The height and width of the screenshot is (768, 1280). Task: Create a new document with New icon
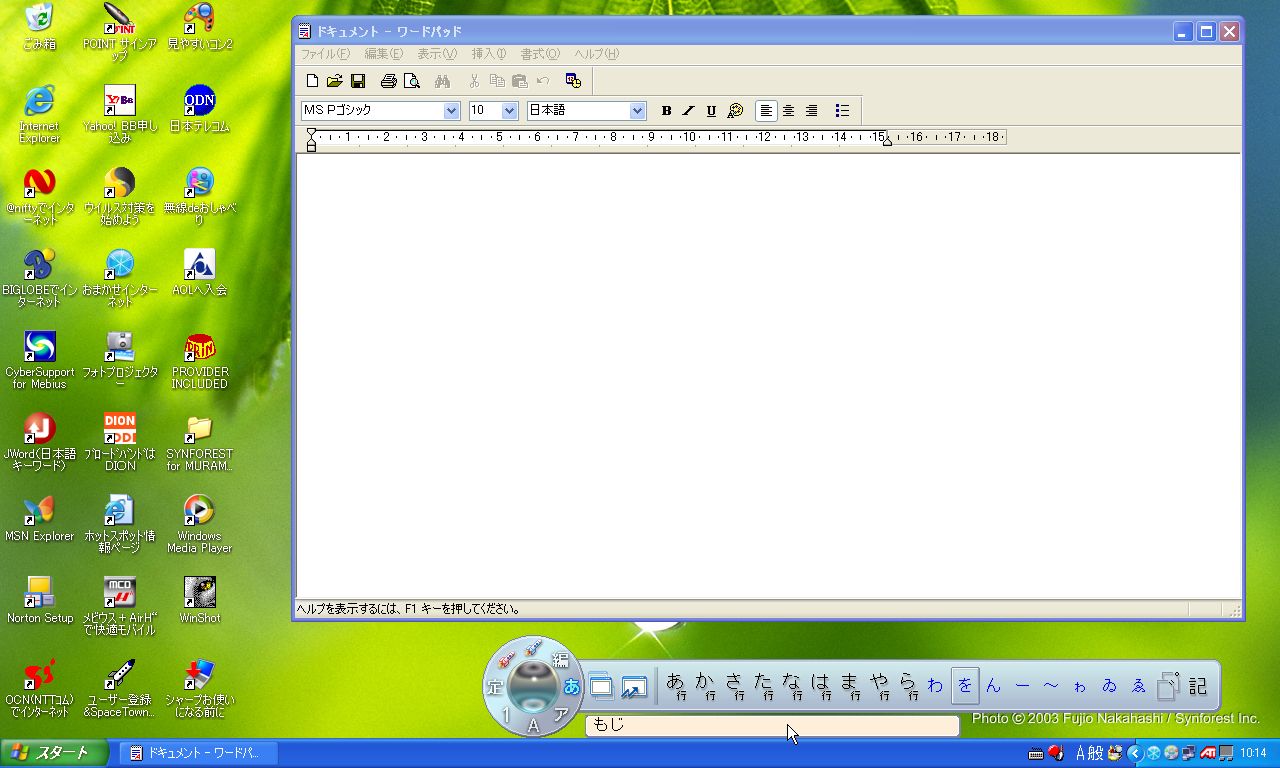click(312, 81)
